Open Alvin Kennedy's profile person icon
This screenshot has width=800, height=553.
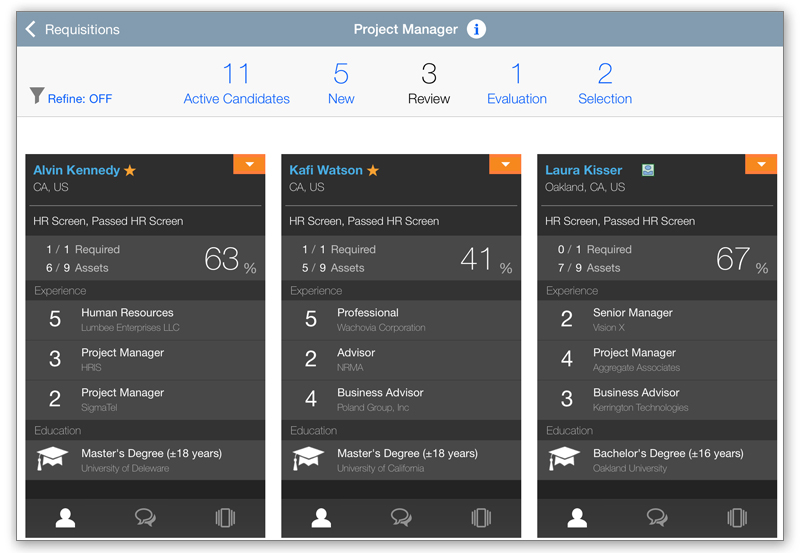[x=65, y=518]
